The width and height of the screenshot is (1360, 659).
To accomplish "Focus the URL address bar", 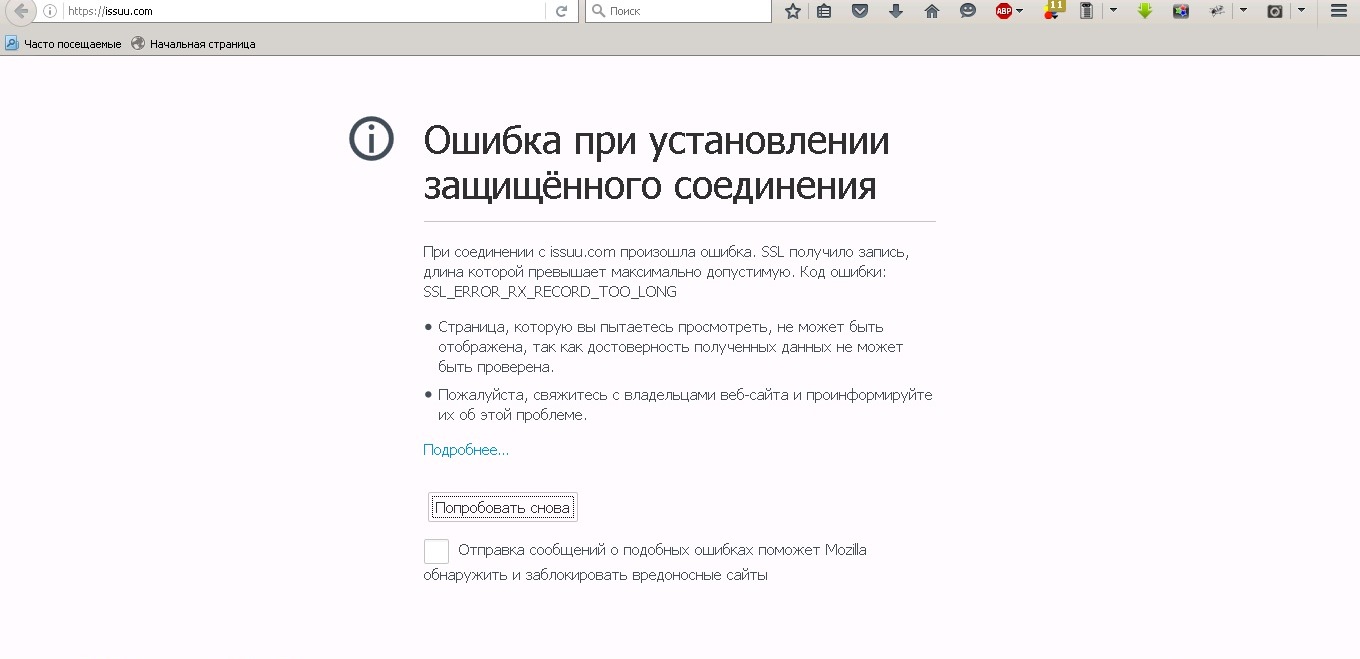I will pos(305,11).
